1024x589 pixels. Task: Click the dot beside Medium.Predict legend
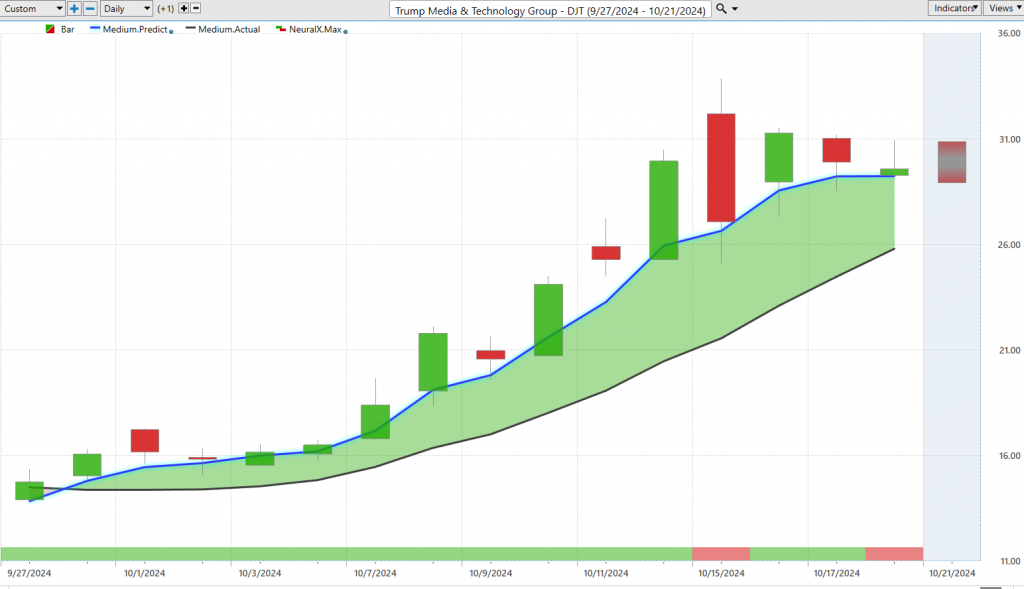pyautogui.click(x=171, y=31)
